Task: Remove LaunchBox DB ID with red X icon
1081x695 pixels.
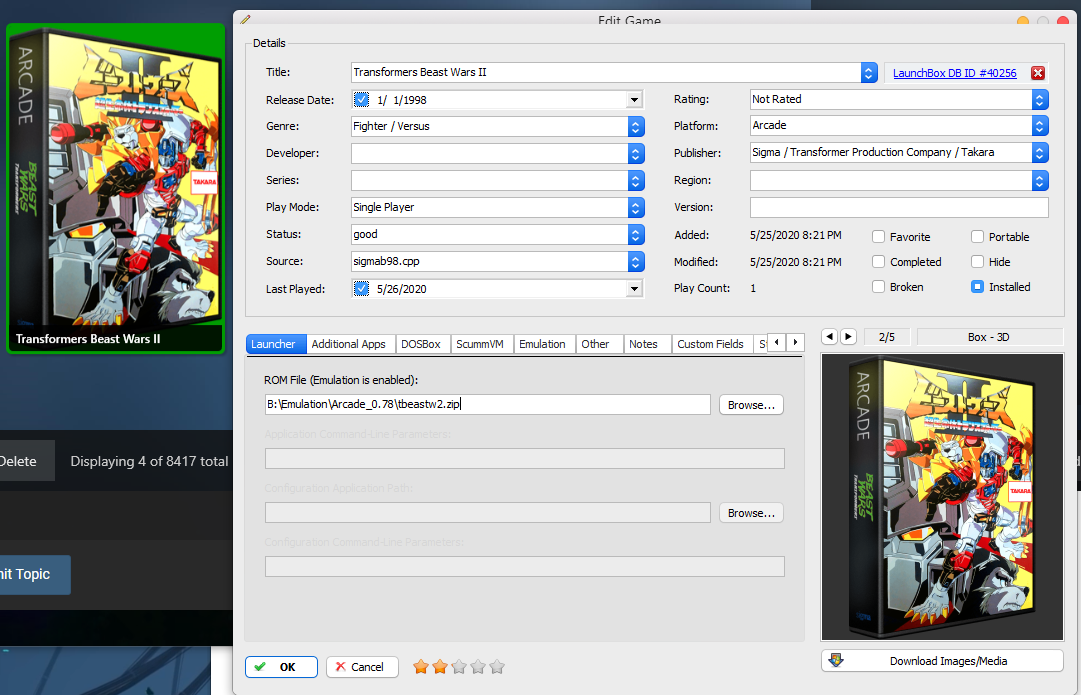Action: [1038, 73]
